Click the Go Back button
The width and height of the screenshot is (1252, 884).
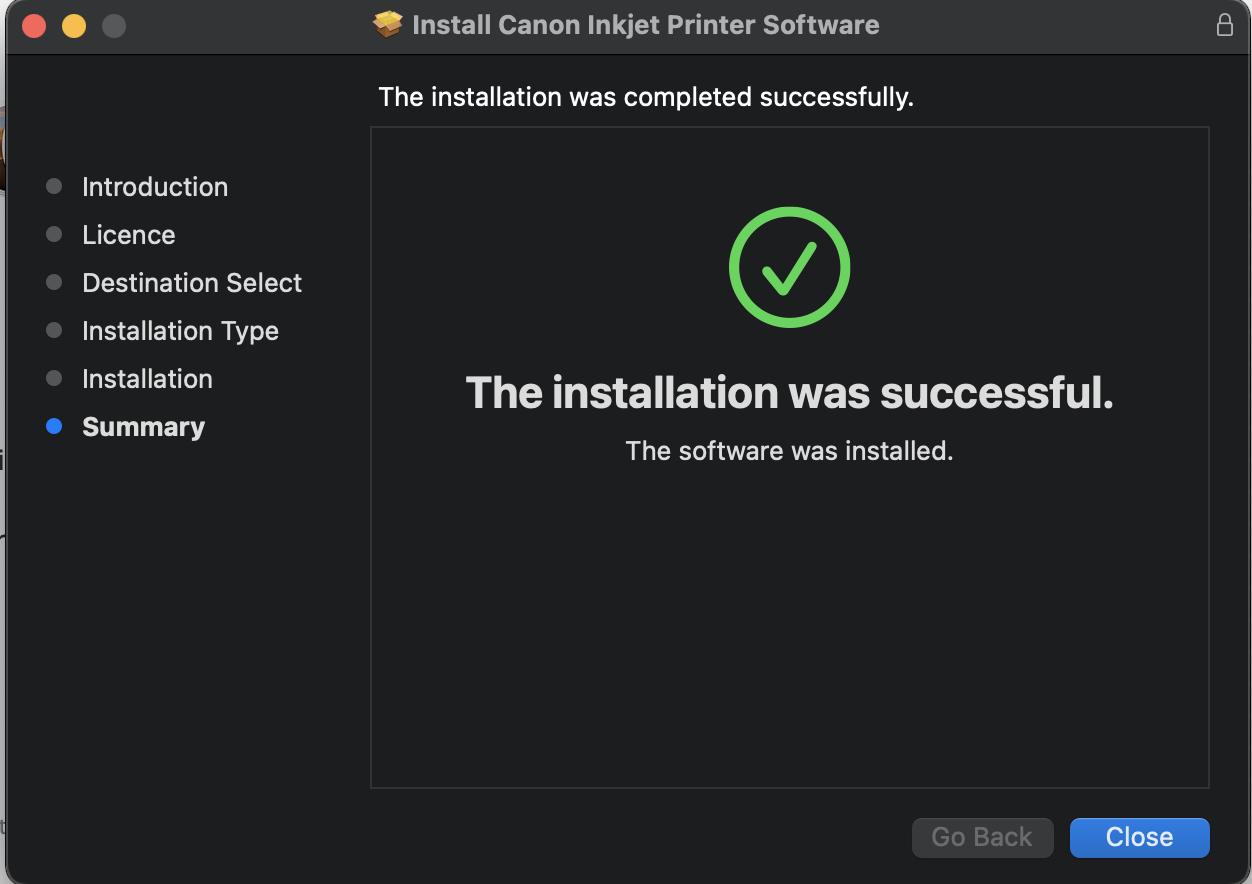(x=981, y=837)
